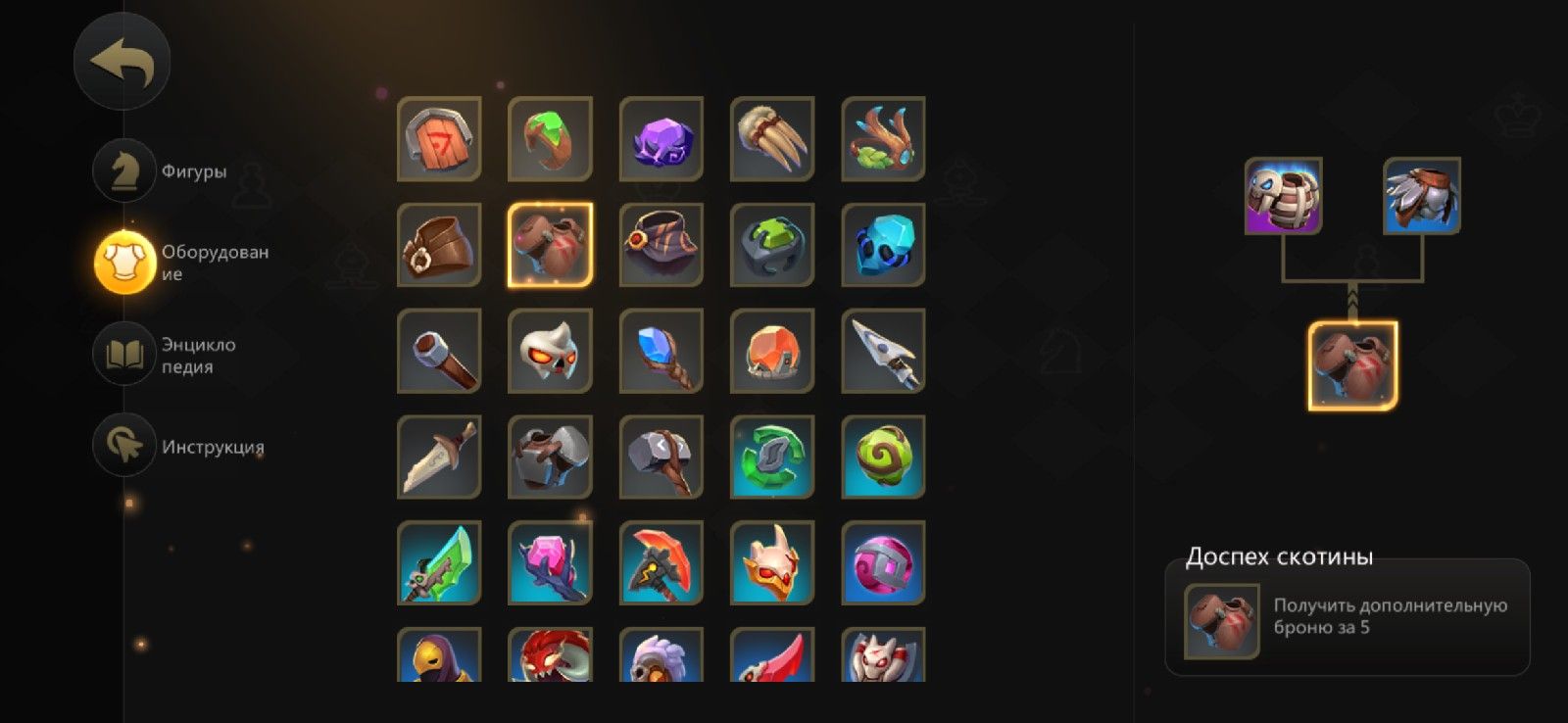Open the Фигуры section

[x=161, y=170]
